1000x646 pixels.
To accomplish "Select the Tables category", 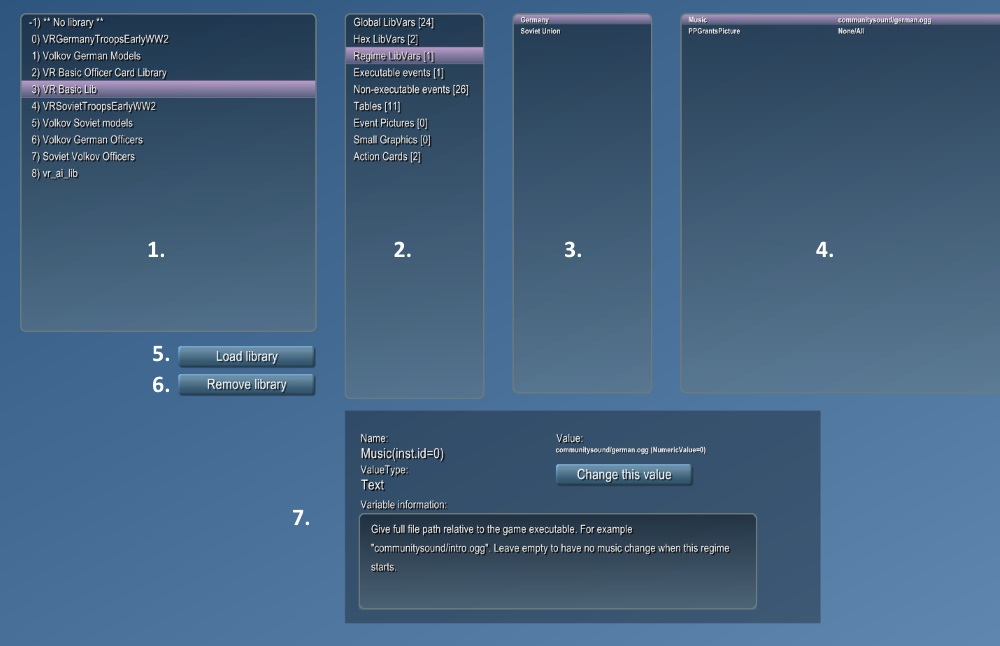I will [378, 106].
